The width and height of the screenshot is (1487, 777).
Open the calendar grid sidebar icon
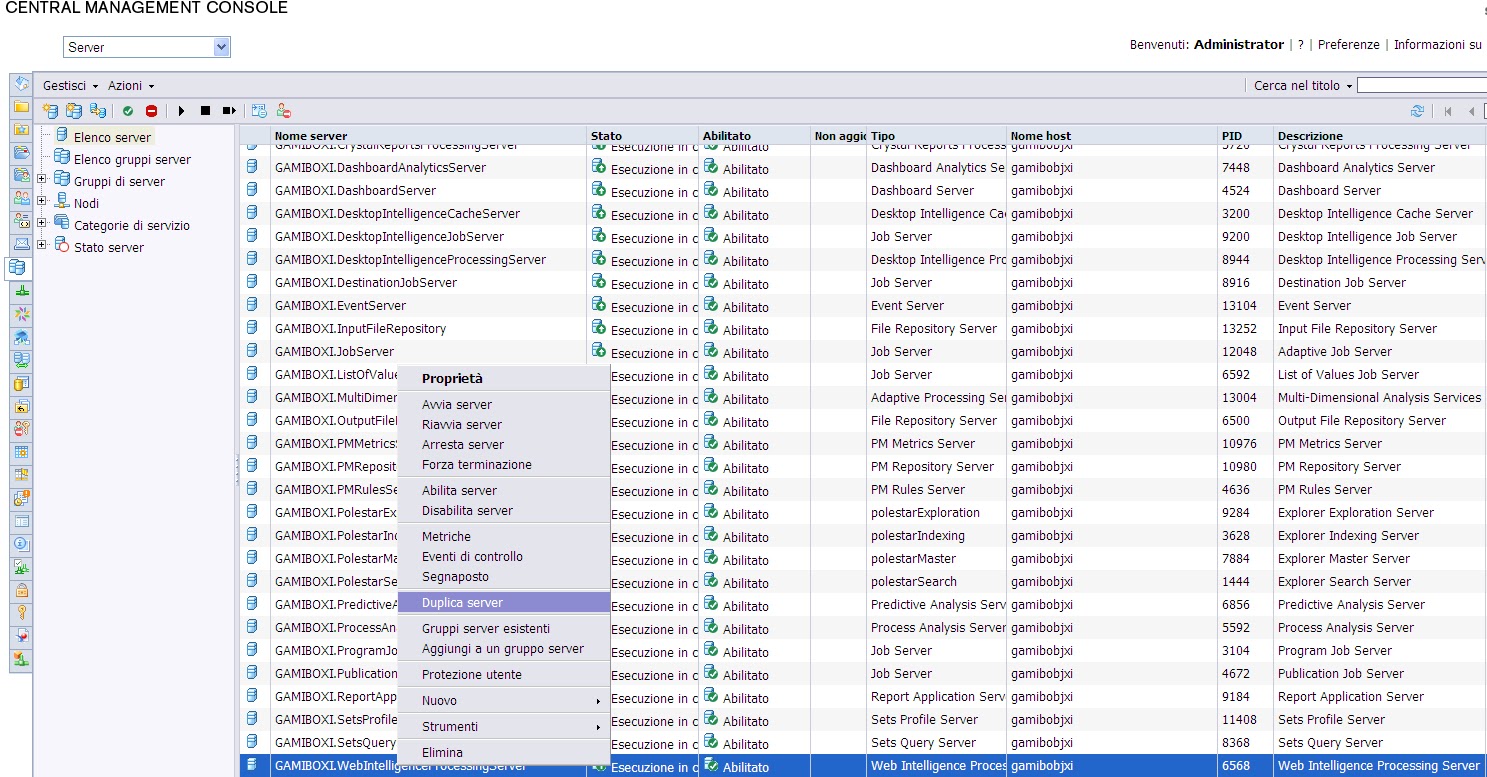(21, 452)
